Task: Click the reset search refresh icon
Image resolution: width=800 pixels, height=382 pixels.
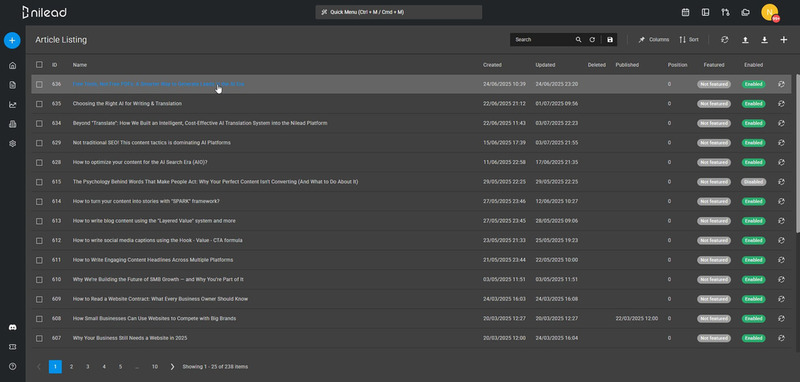Action: [x=592, y=40]
